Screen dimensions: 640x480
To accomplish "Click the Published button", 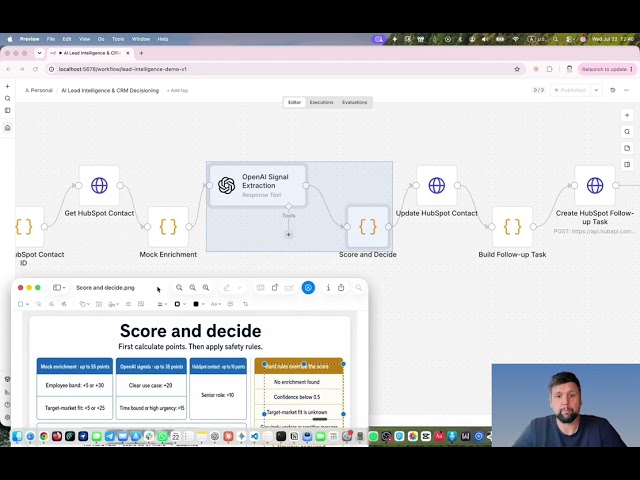I will pos(570,90).
